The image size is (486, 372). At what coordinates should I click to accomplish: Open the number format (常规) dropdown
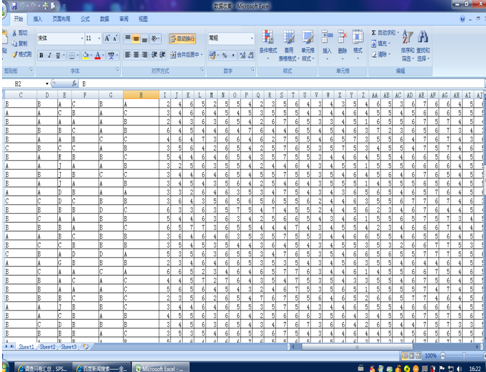point(252,38)
